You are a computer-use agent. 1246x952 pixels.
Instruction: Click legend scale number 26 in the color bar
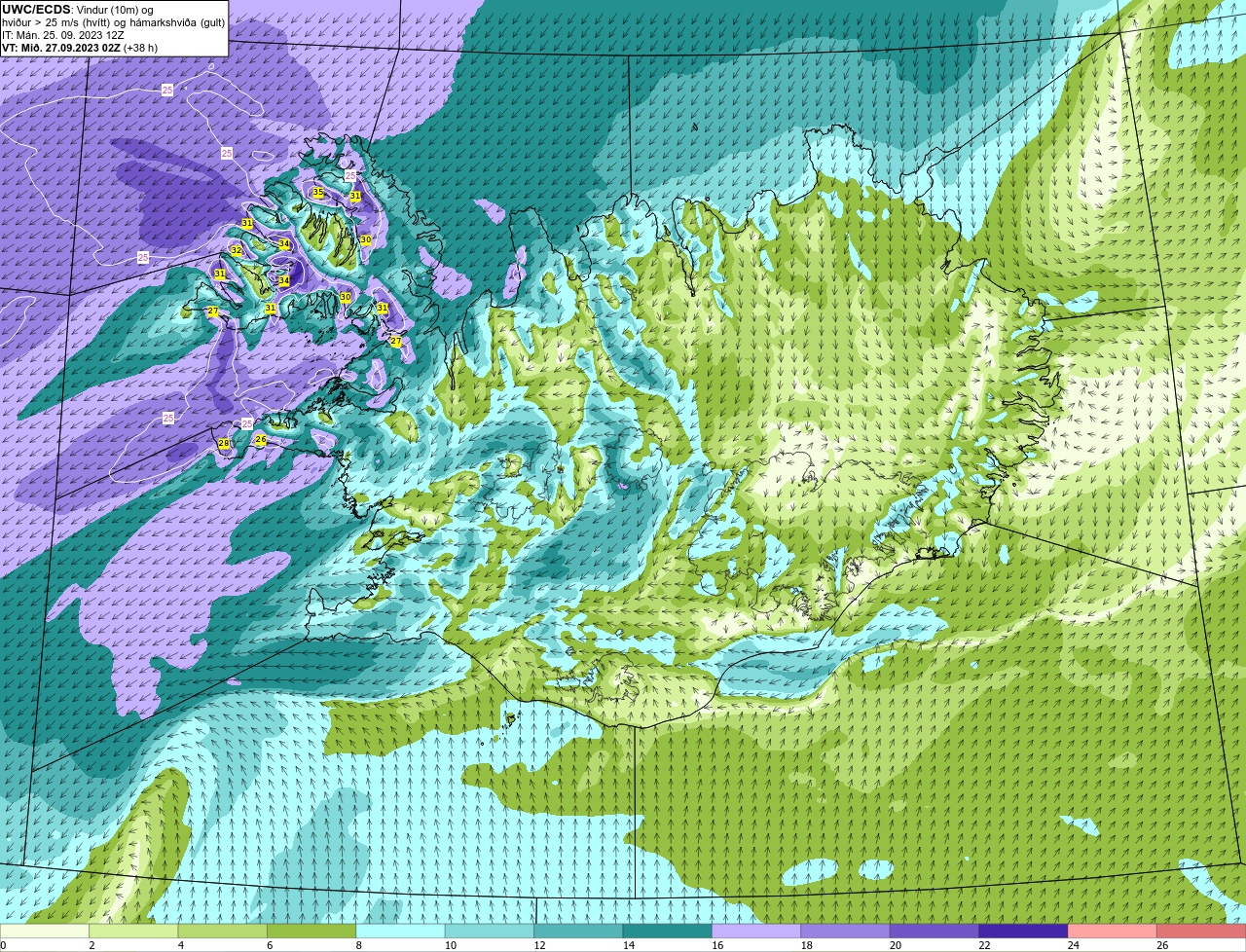click(1162, 945)
